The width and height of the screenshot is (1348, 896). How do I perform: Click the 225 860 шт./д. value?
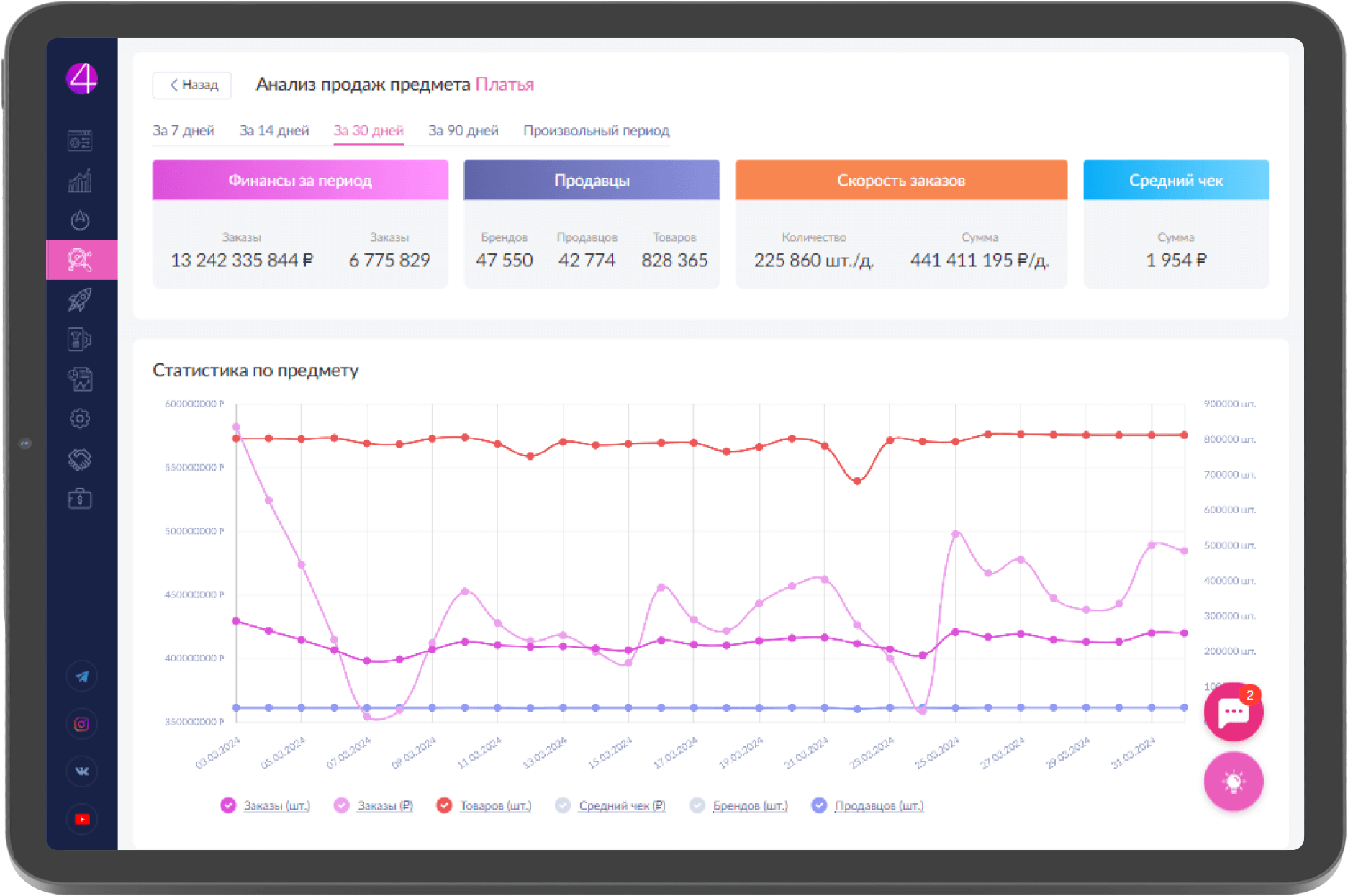[814, 260]
